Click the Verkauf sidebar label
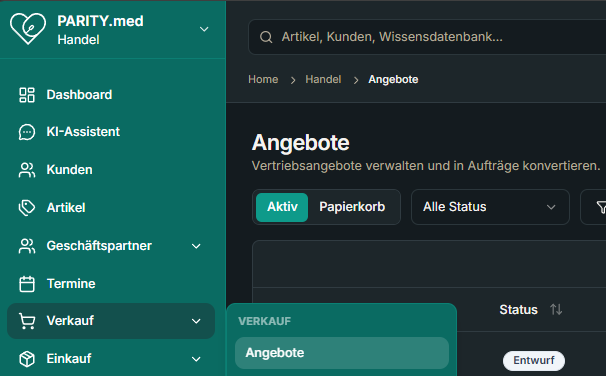606x376 pixels. click(70, 321)
